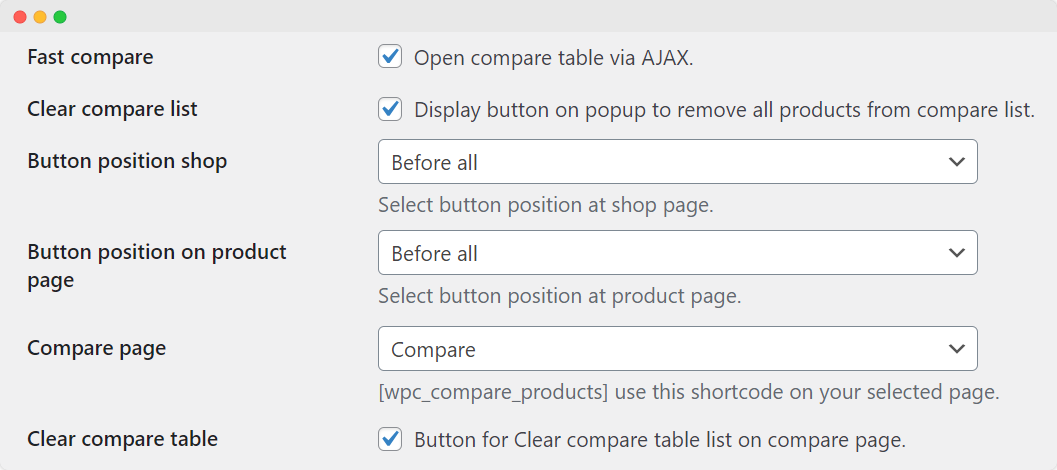Viewport: 1057px width, 470px height.
Task: Click the "Display button on popup" checkbox text
Action: 724,110
